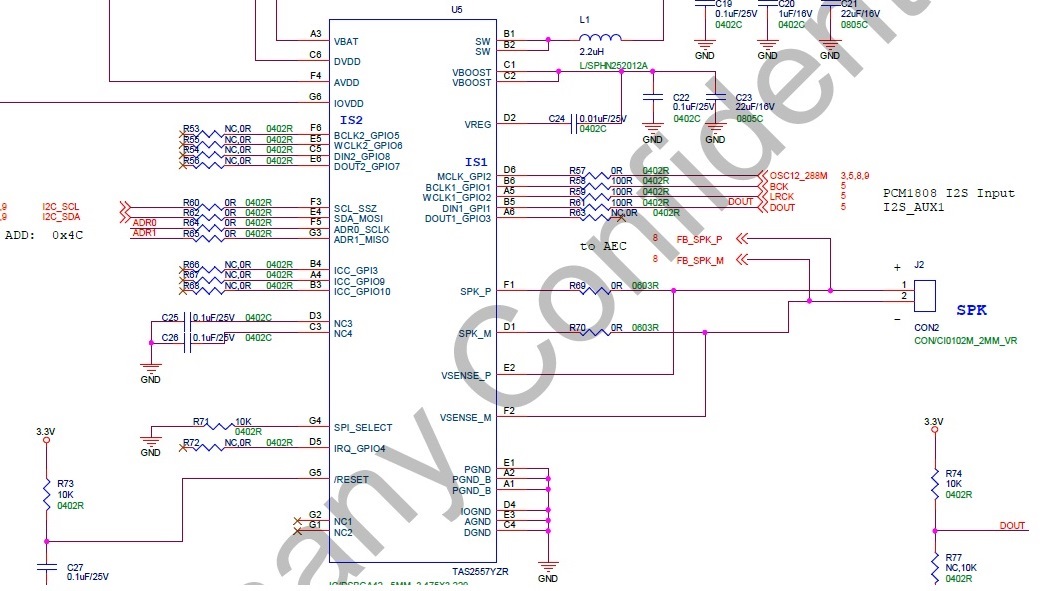Click the FB_SPK_P off-page port arrow
Screen dimensions: 1064x591
coord(742,238)
